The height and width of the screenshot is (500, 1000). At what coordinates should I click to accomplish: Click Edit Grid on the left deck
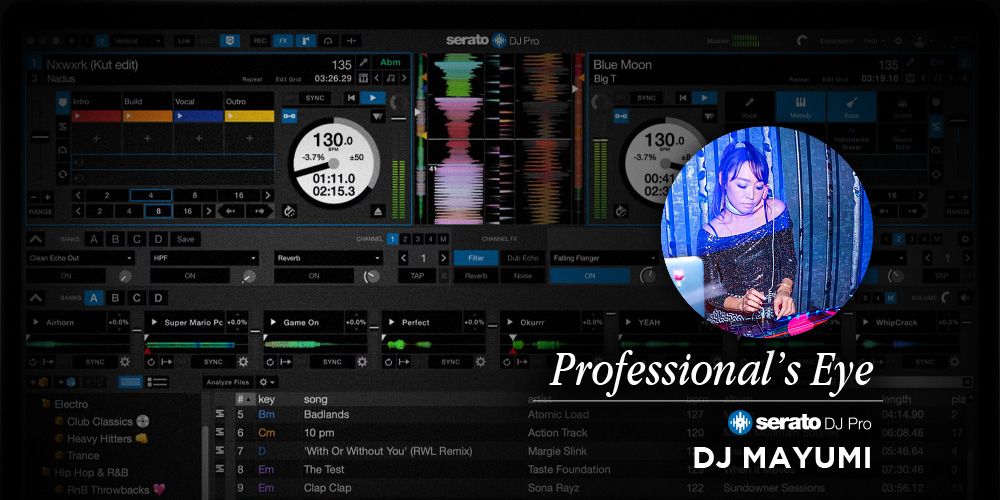coord(288,79)
